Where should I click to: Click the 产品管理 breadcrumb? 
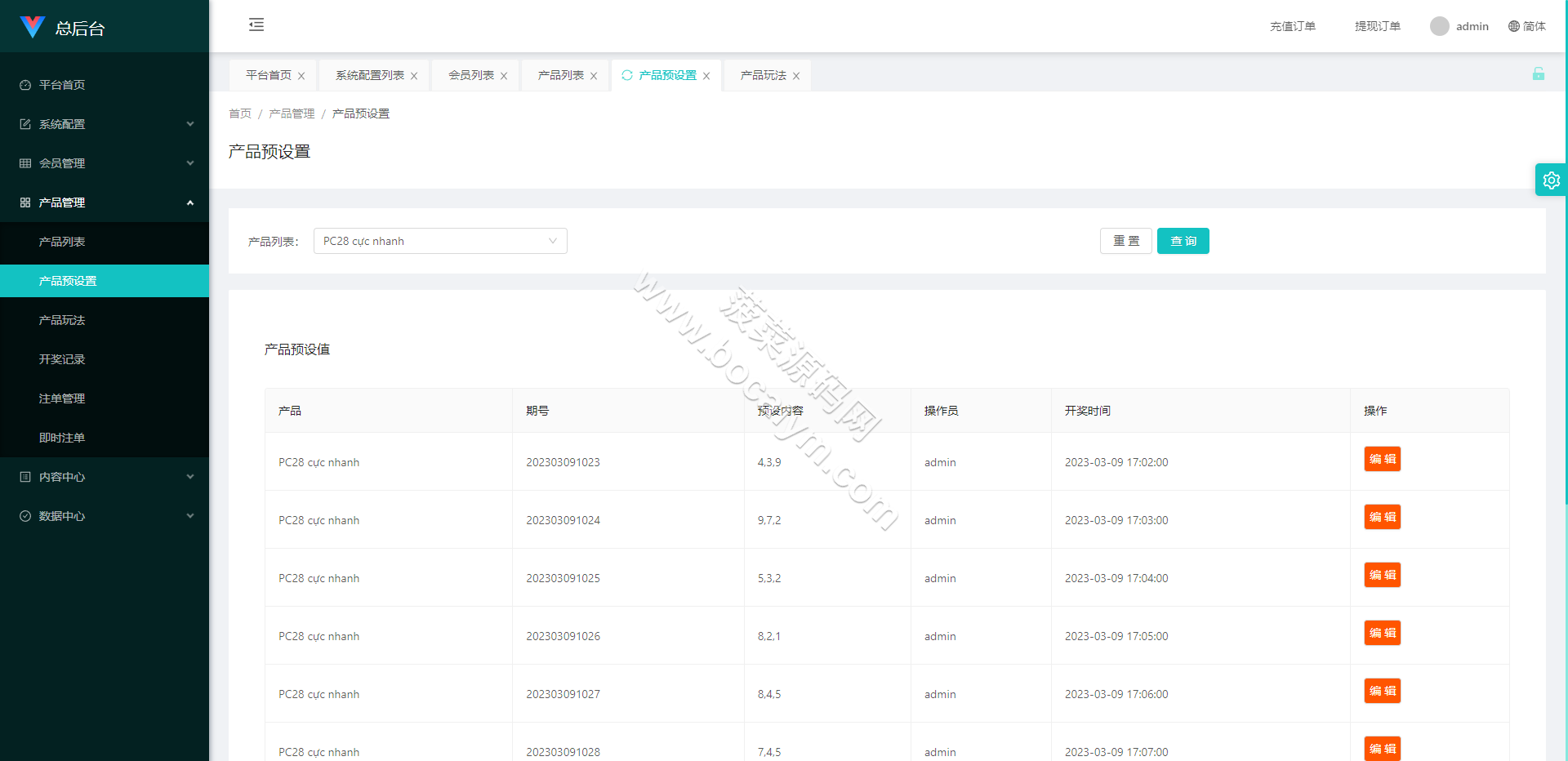[292, 113]
